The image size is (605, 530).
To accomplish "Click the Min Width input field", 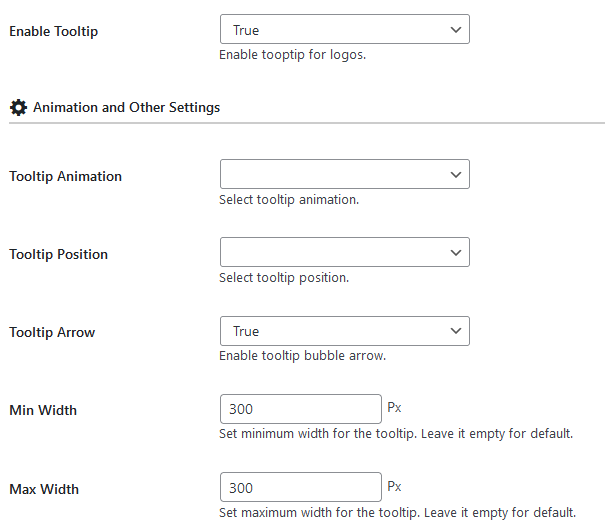I will (300, 409).
